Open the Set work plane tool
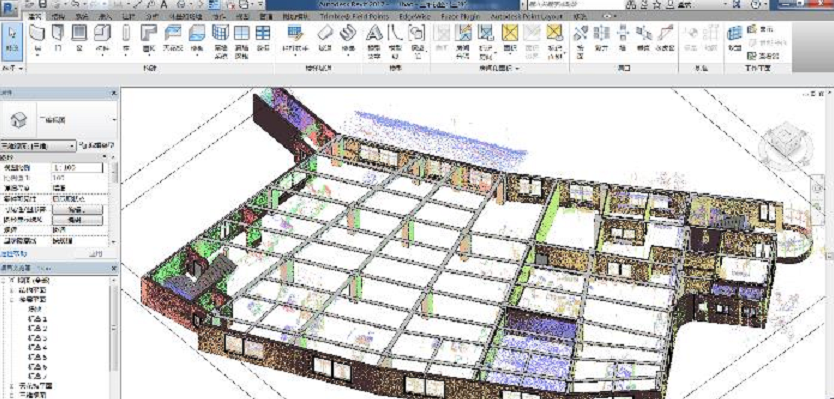This screenshot has height=399, width=834. 735,38
